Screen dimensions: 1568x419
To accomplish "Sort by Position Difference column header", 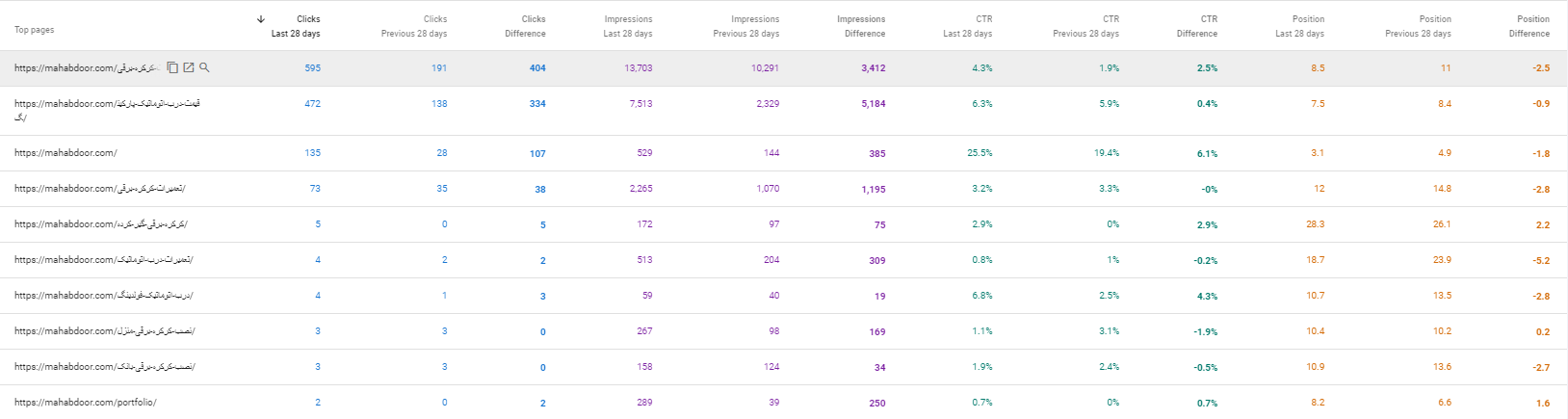I will point(1529,26).
